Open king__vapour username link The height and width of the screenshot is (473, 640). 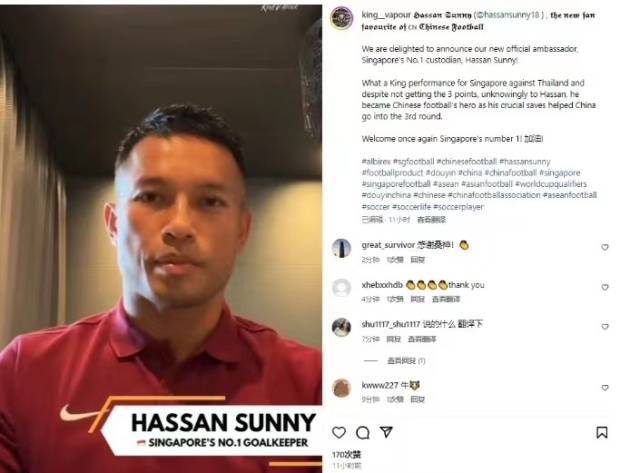(386, 15)
